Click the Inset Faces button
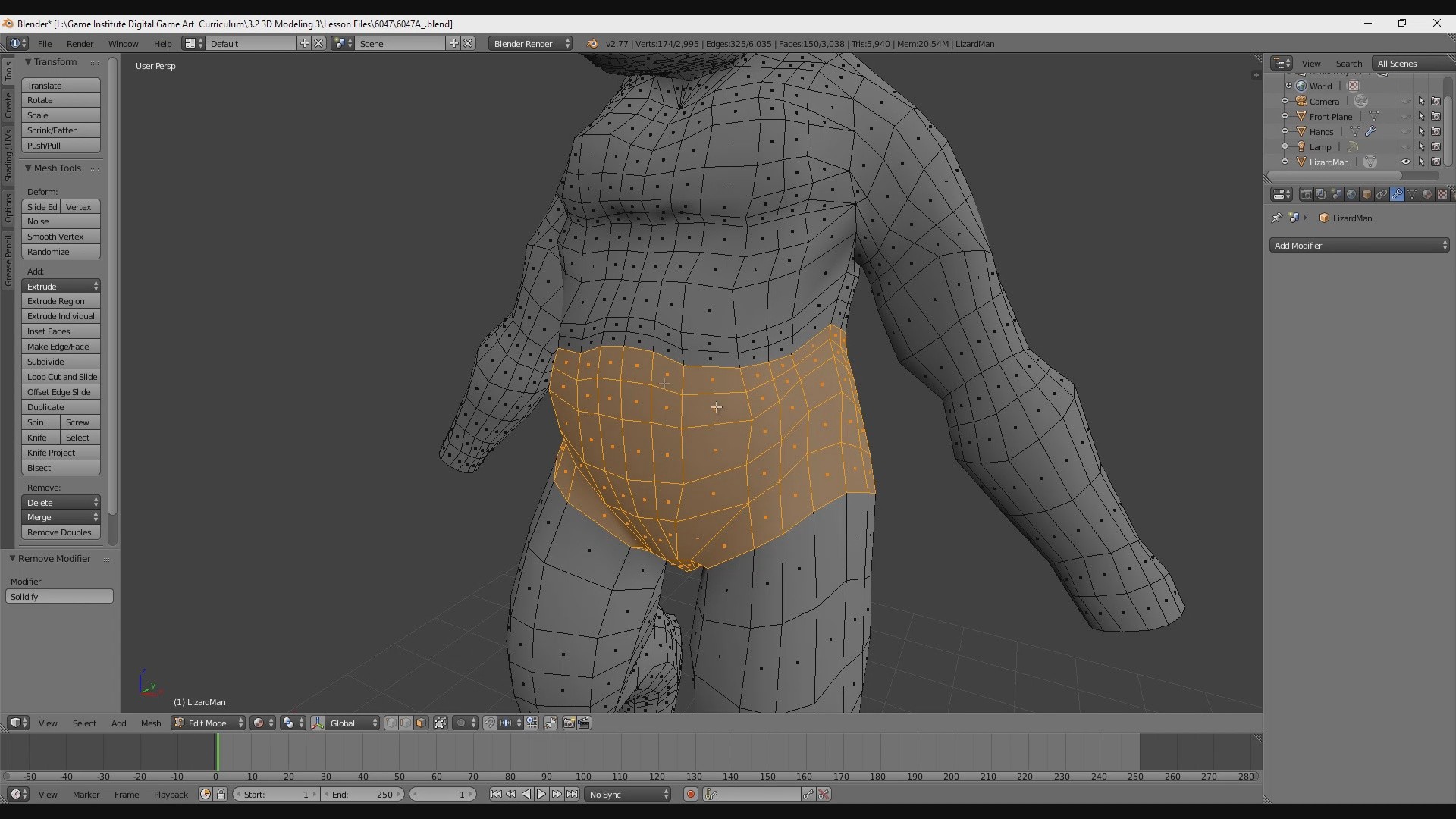The image size is (1456, 819). (x=61, y=331)
